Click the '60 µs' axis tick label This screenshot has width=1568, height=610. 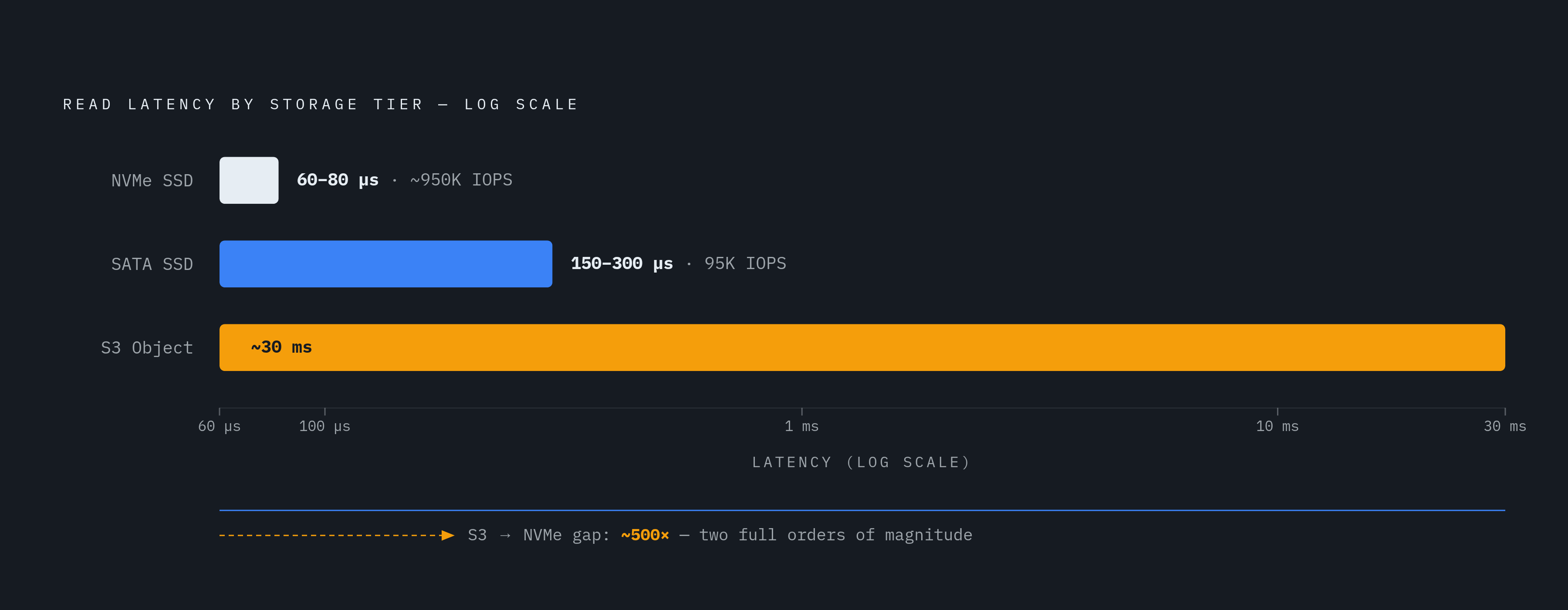(219, 426)
